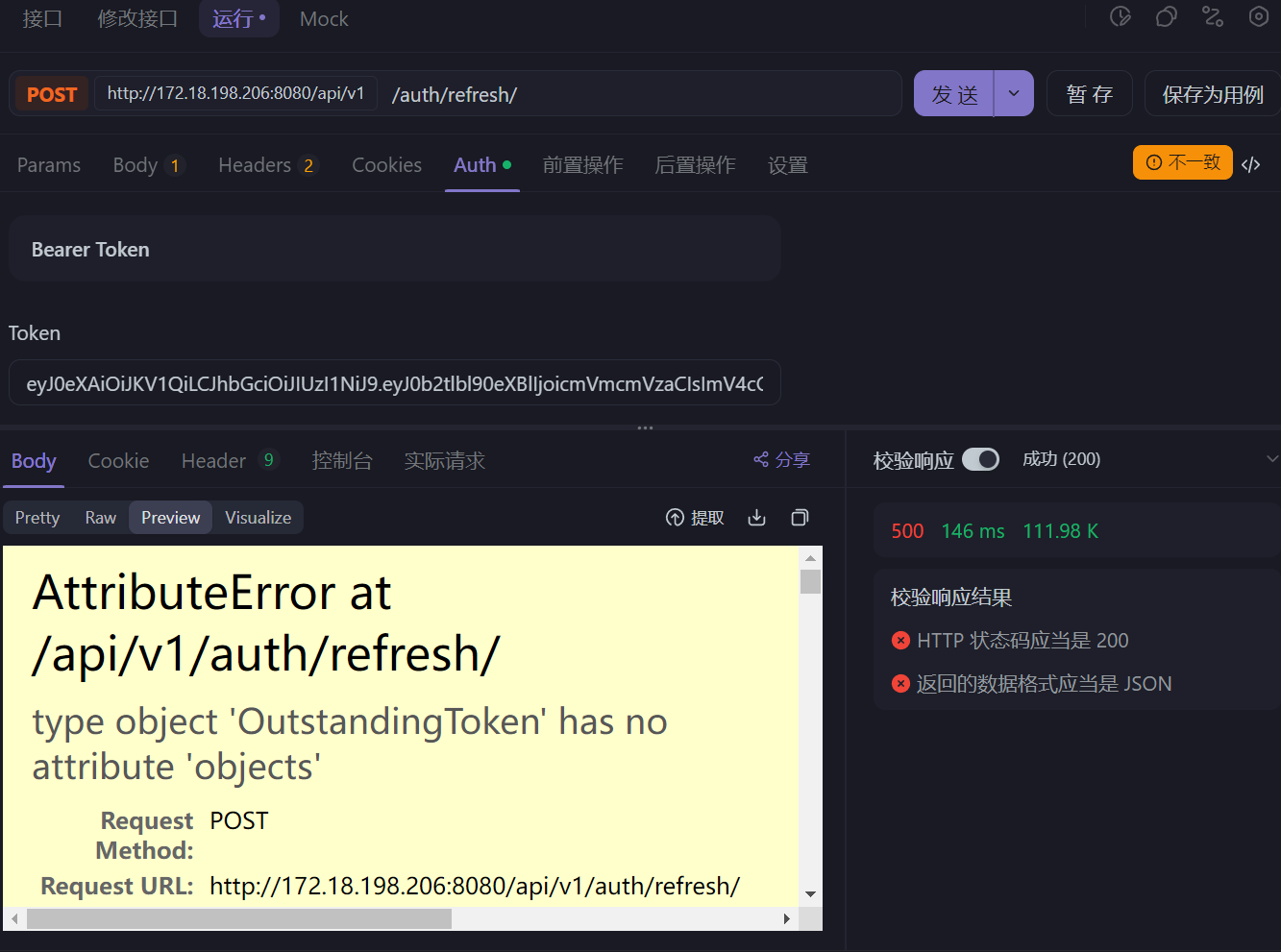Screen dimensions: 1281x952
Task: Switch response view to Raw
Action: [x=101, y=518]
